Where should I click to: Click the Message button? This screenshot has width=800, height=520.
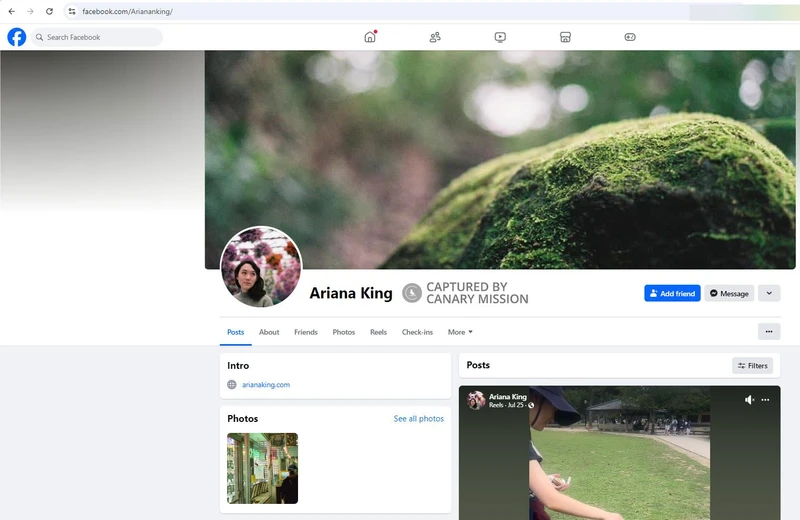(729, 293)
